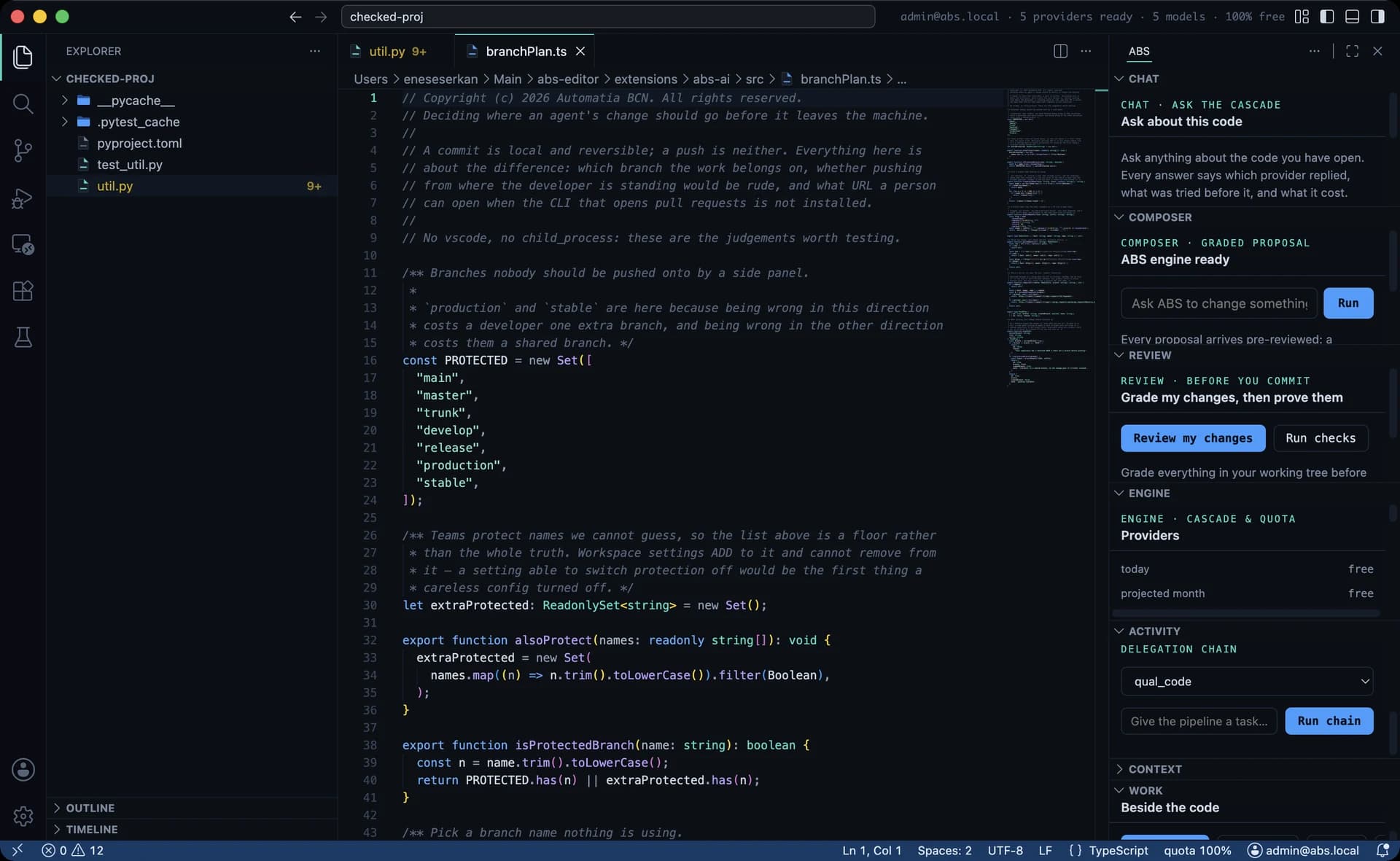Image resolution: width=1400 pixels, height=861 pixels.
Task: Open errors and warnings counter in status bar
Action: click(x=73, y=850)
